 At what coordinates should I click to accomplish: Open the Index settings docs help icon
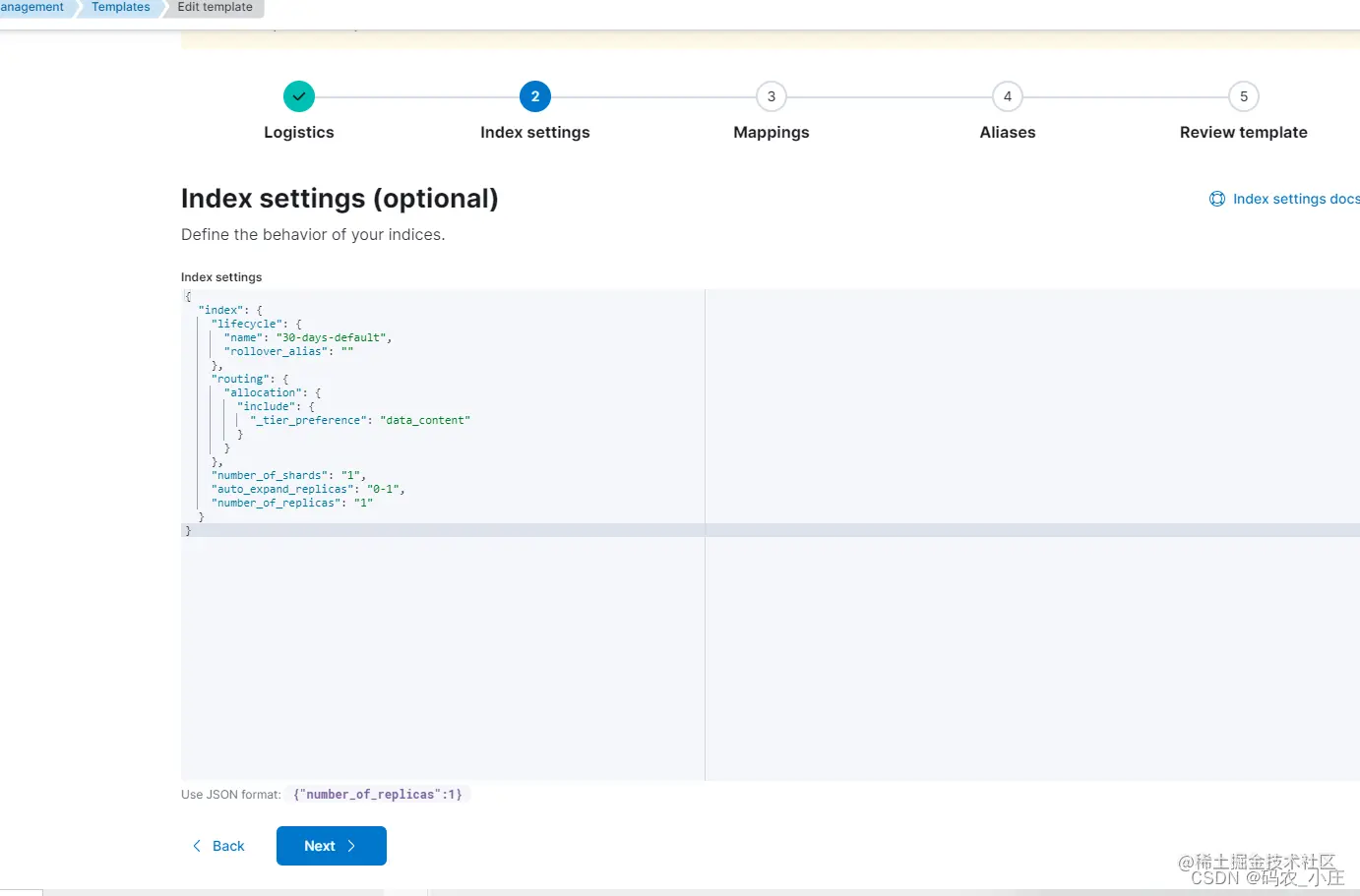pos(1217,199)
